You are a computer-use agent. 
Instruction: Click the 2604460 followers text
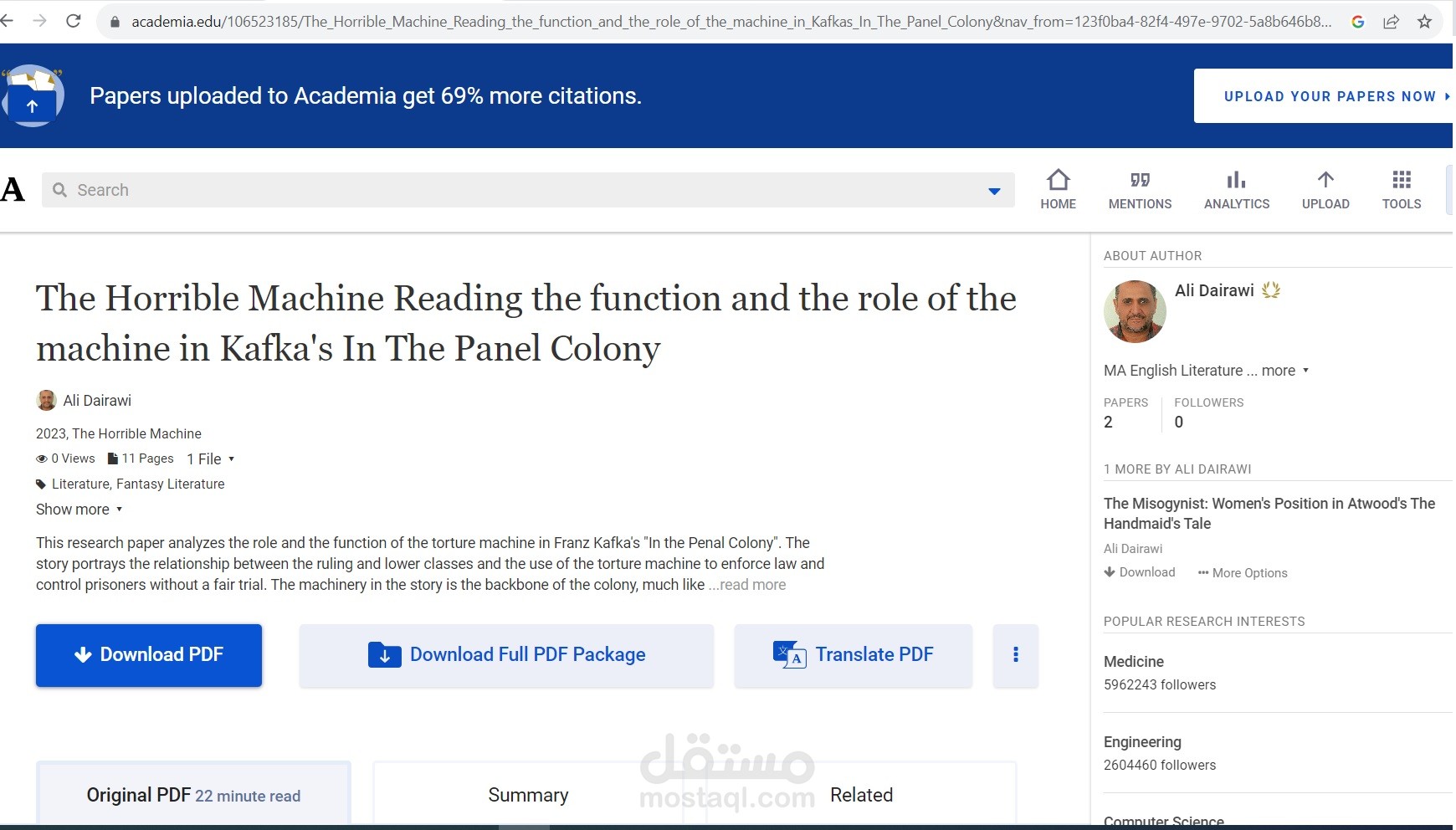coord(1160,765)
